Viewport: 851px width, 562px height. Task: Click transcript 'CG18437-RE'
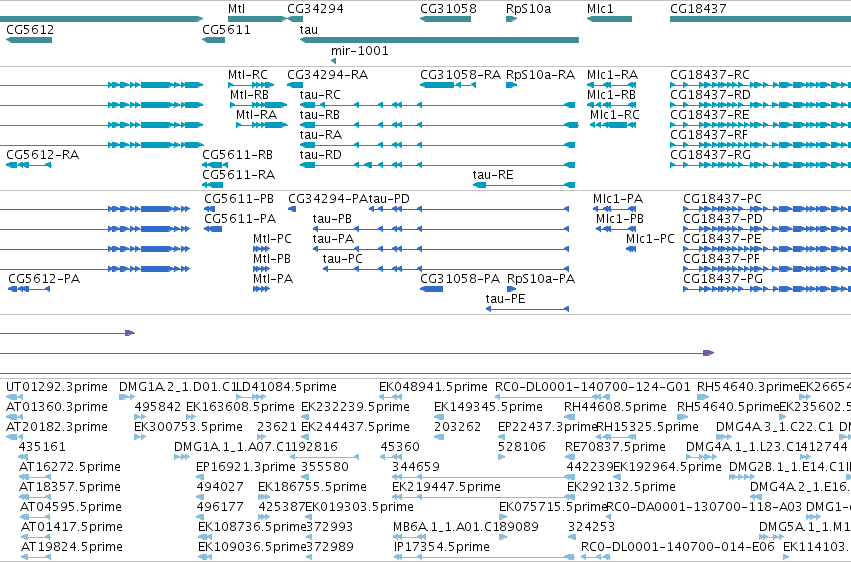pyautogui.click(x=710, y=114)
